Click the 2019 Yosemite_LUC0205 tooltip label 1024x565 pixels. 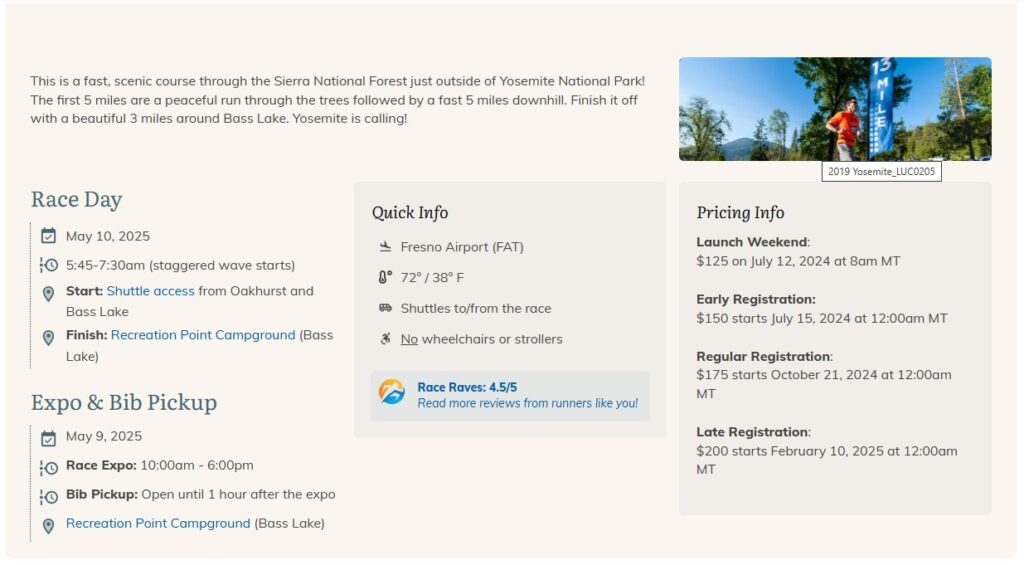881,171
